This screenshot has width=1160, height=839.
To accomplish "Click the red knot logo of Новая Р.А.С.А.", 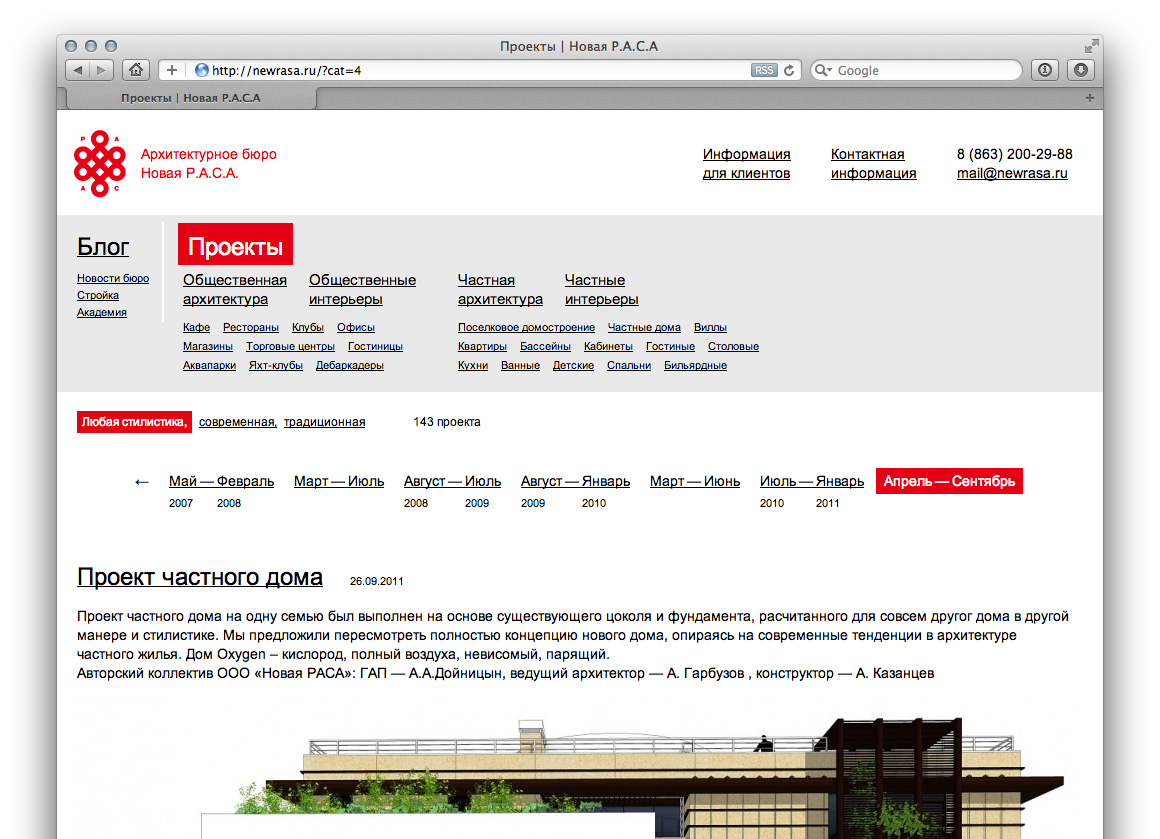I will coord(99,163).
